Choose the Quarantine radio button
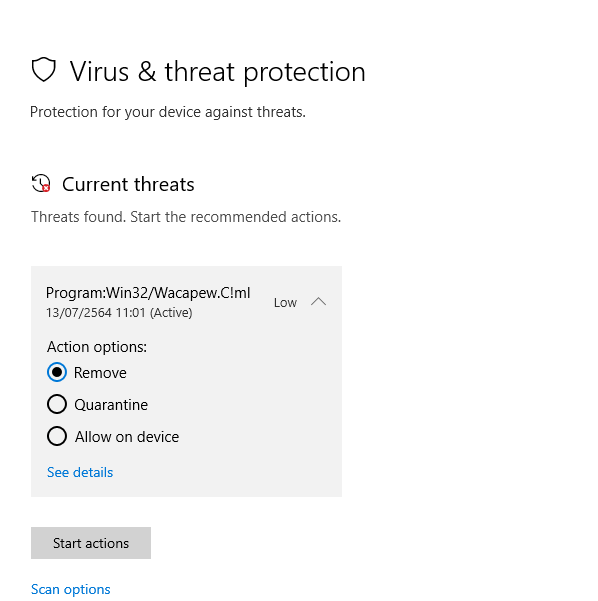The width and height of the screenshot is (598, 601). [x=57, y=404]
